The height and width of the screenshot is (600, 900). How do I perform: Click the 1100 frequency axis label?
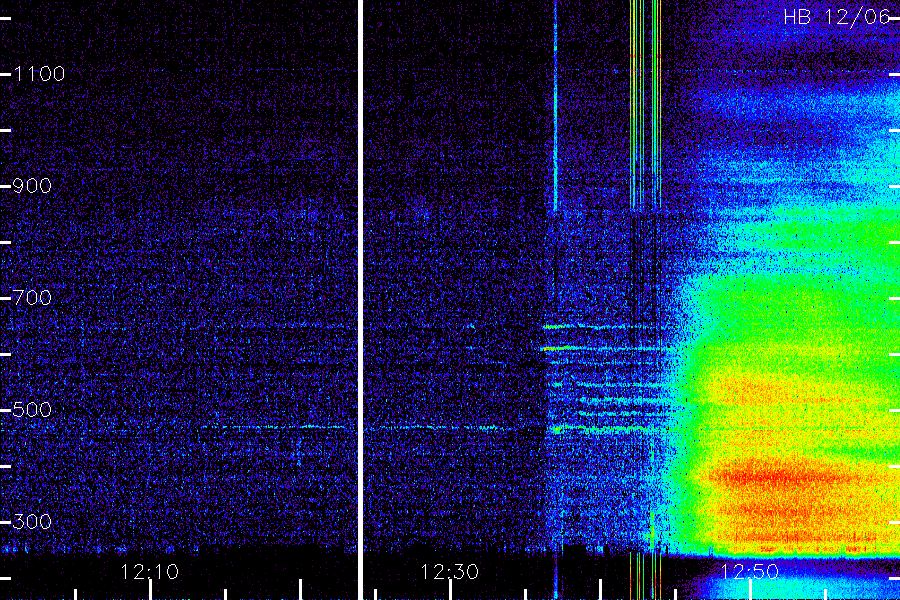pyautogui.click(x=39, y=74)
